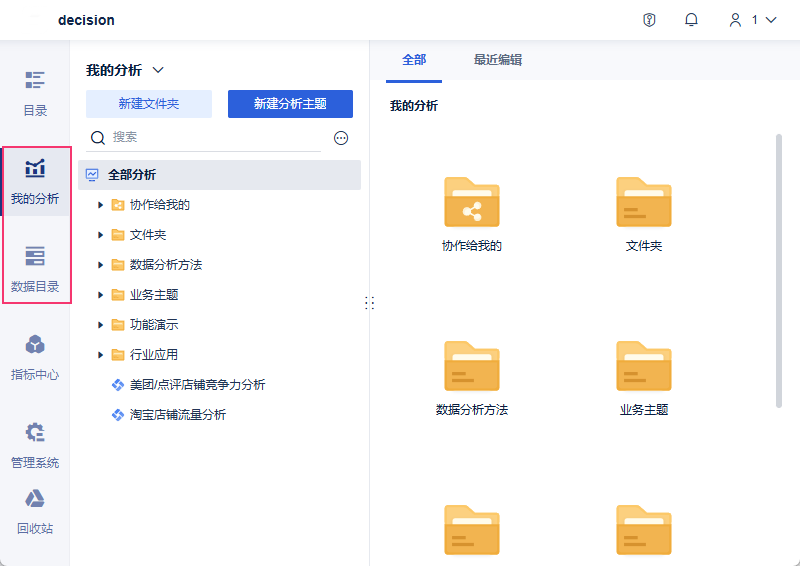The image size is (800, 566).
Task: Click the vertical scrollbar in content pane
Action: (x=779, y=270)
